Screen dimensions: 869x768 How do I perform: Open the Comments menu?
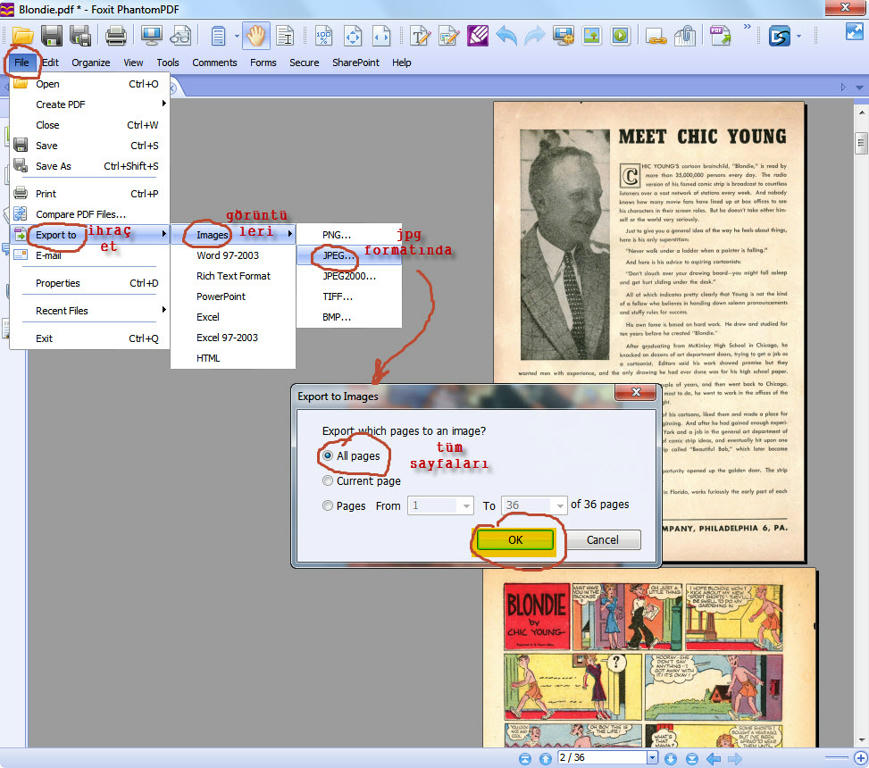pyautogui.click(x=214, y=62)
